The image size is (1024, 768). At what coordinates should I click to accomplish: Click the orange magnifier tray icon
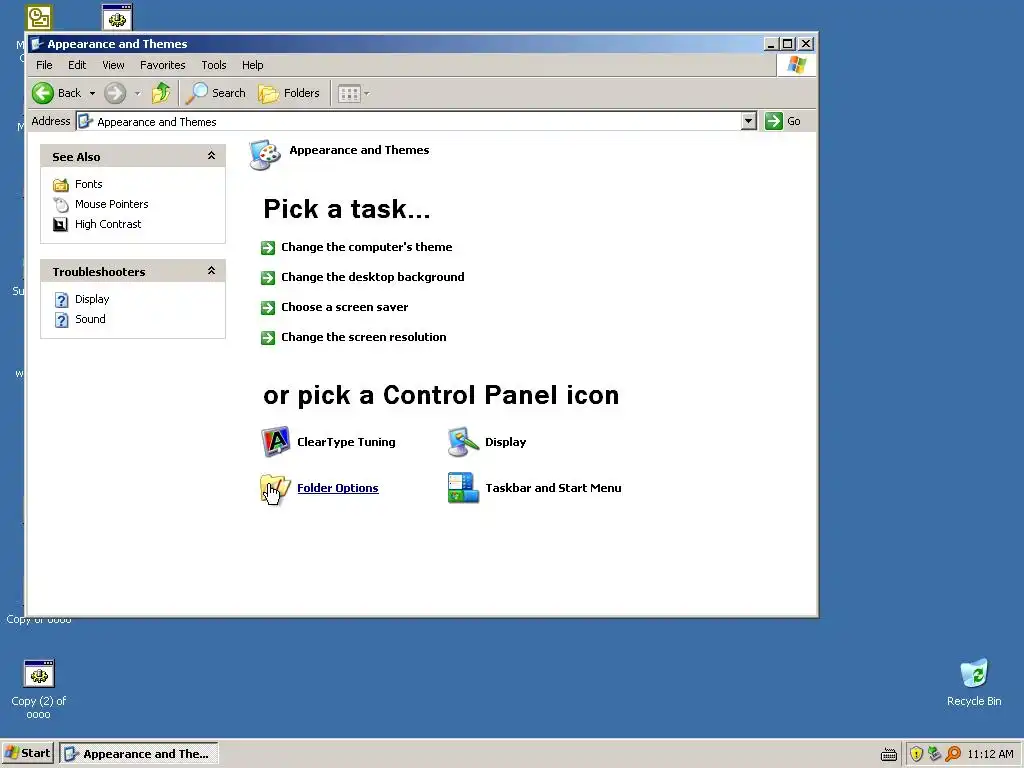[x=953, y=754]
